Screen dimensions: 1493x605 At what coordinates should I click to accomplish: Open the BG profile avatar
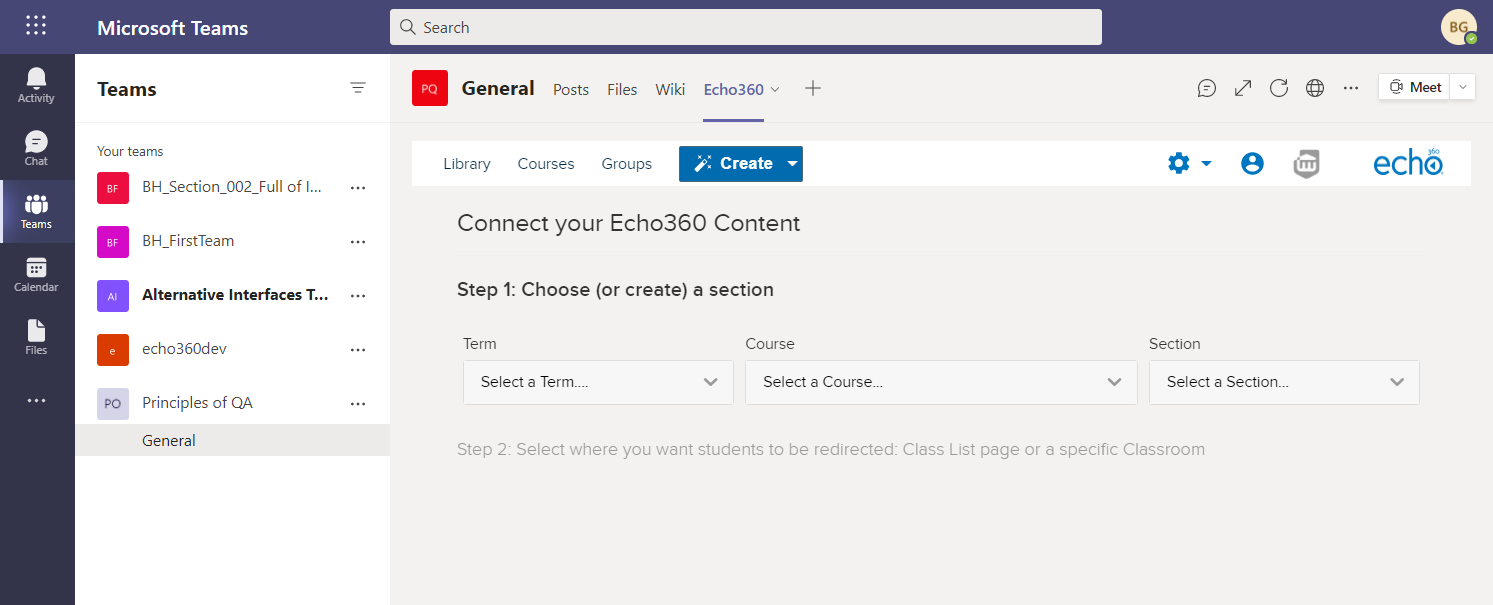pos(1459,27)
